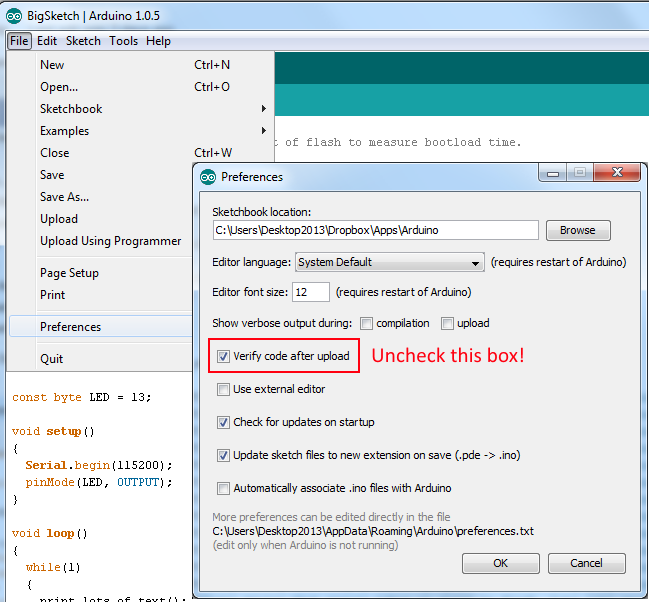
Task: Click the 'const byte LED = 13;' code line
Action: click(x=82, y=397)
